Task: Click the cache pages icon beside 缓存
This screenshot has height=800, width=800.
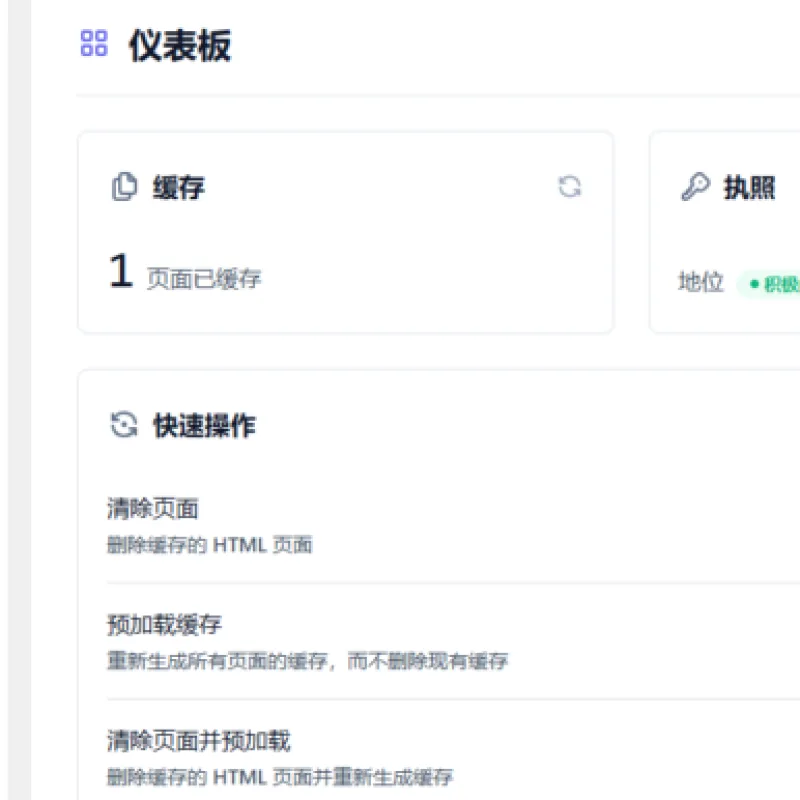Action: [124, 187]
